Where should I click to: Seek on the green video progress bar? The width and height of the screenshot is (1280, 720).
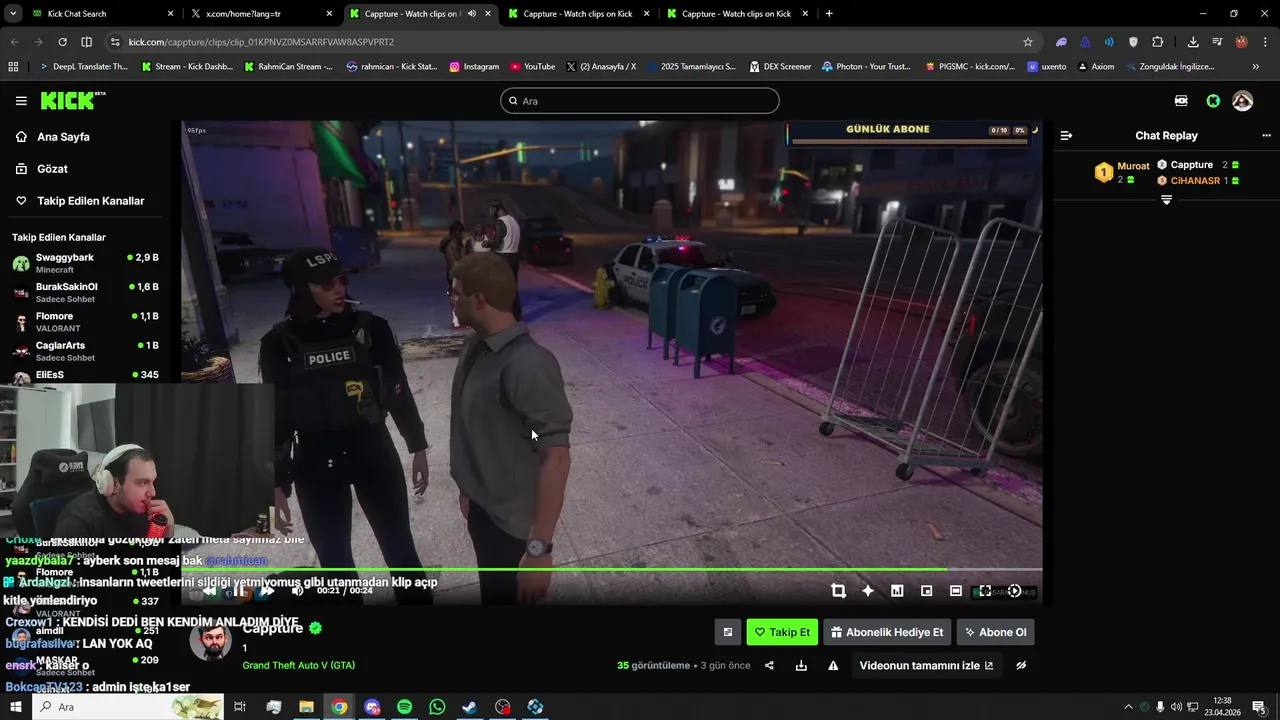(612, 570)
